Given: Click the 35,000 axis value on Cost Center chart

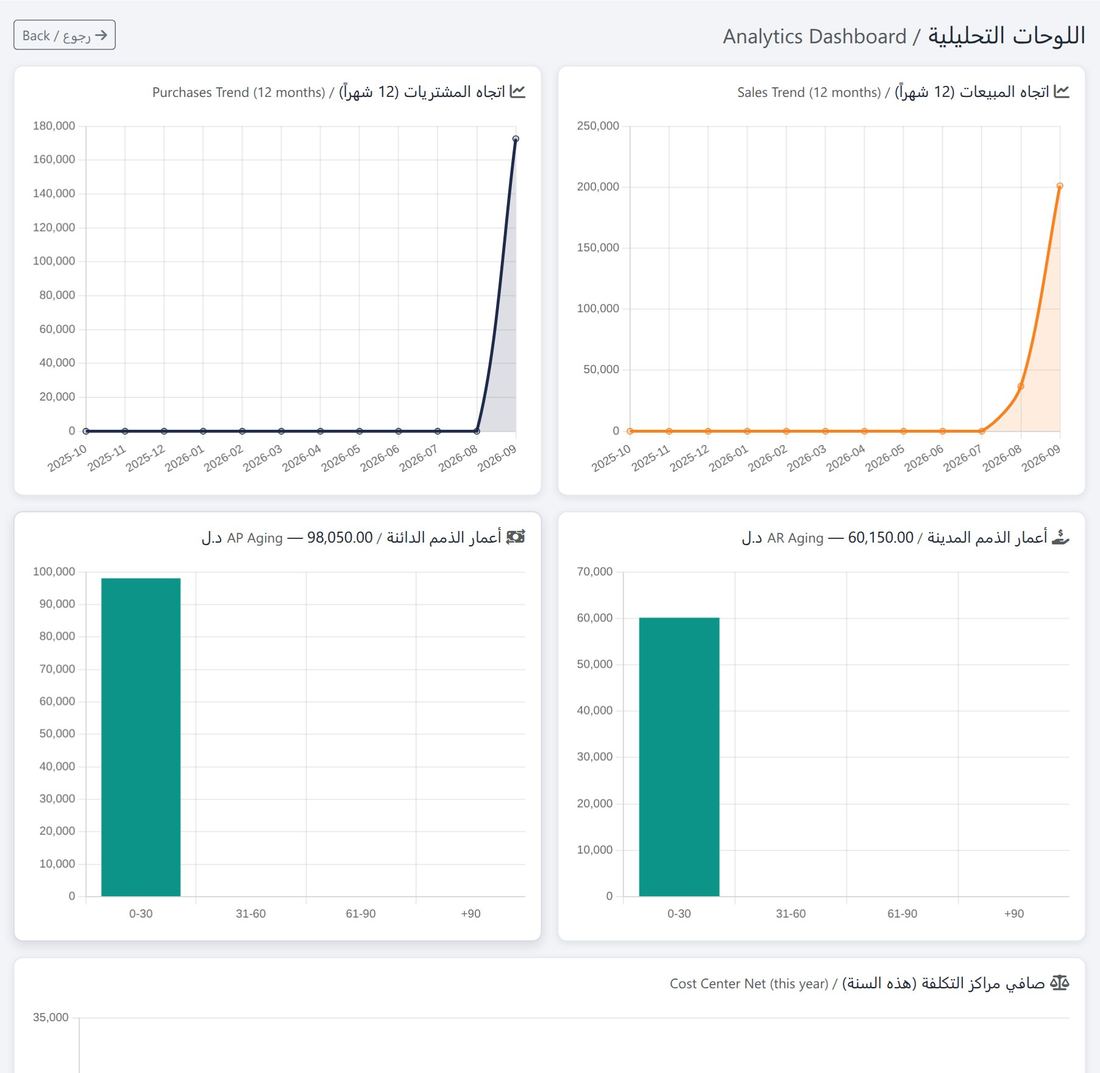Looking at the screenshot, I should click(x=51, y=1018).
